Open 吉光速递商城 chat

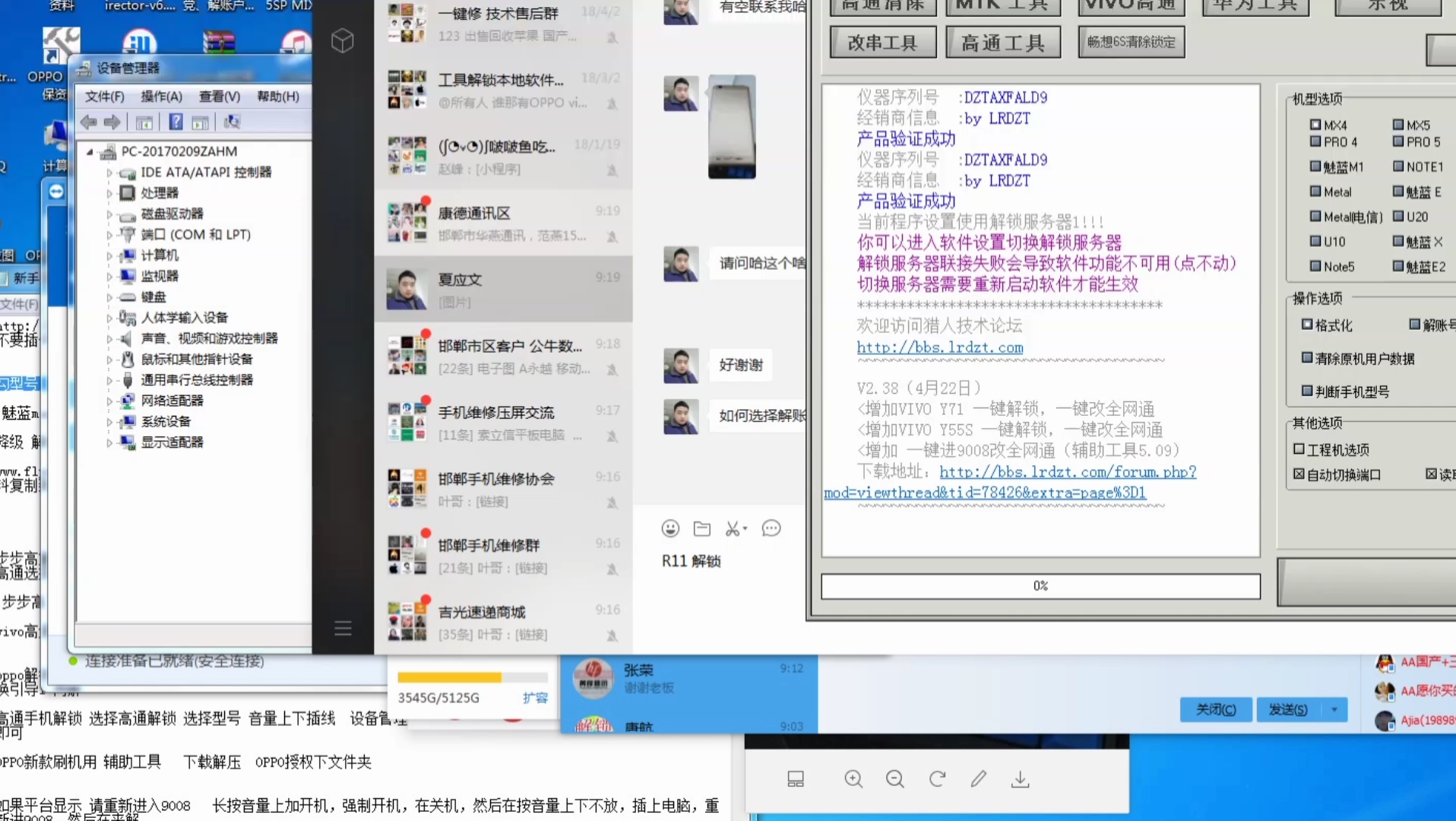click(x=503, y=622)
